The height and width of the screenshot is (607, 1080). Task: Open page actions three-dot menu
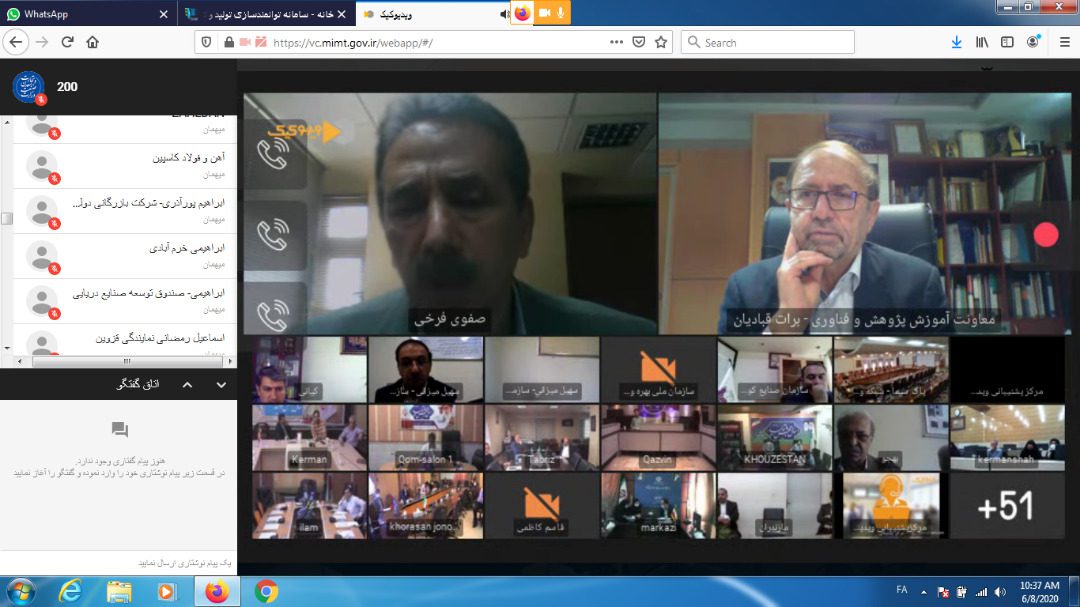[x=618, y=42]
